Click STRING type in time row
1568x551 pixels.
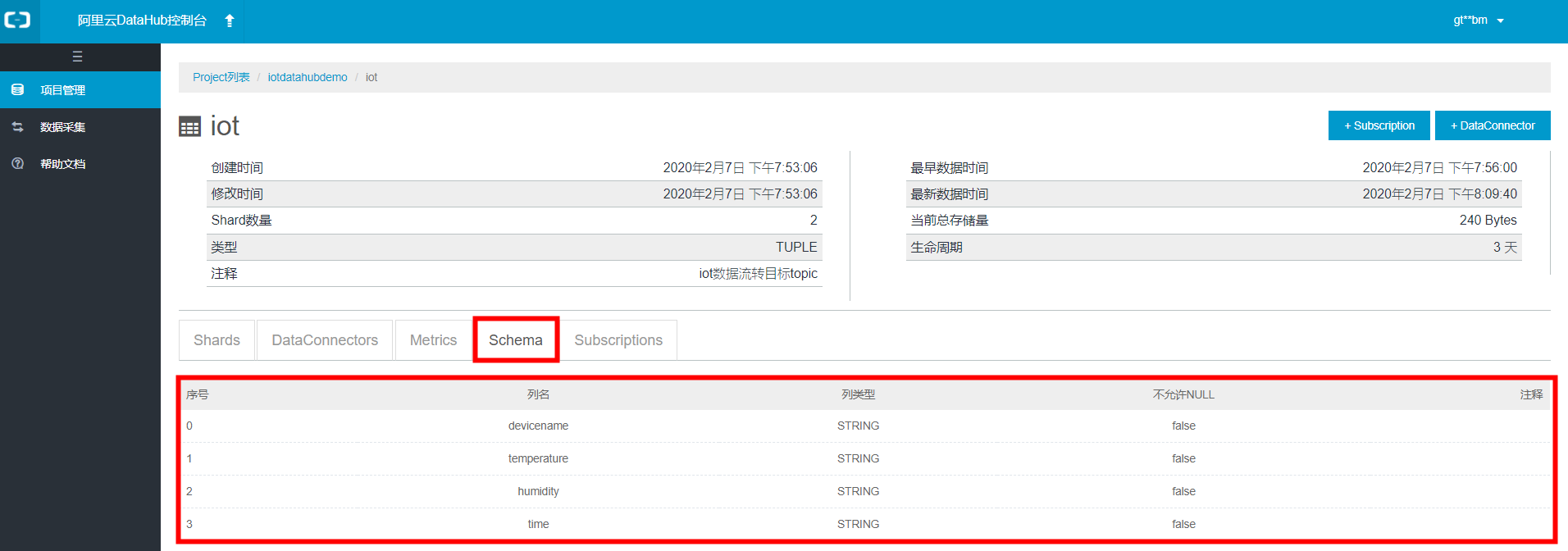click(x=858, y=524)
